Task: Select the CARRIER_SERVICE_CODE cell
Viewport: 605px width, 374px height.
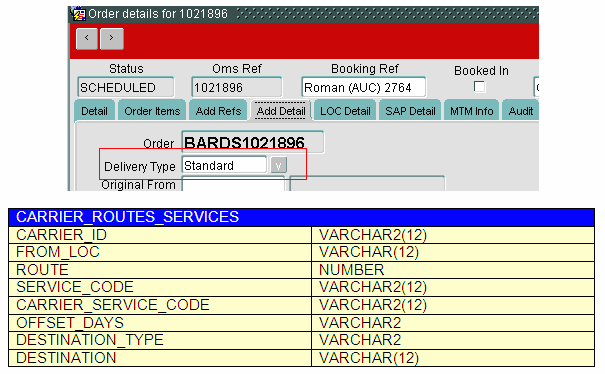Action: (160, 305)
